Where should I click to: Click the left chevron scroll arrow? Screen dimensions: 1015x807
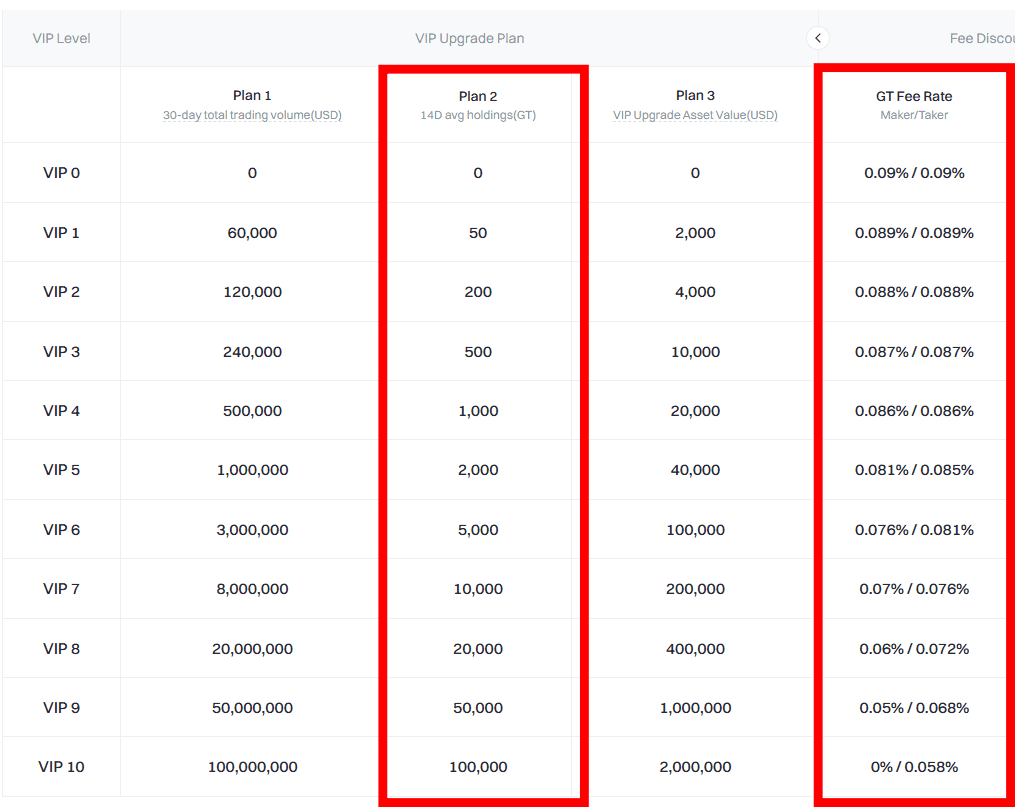tap(818, 38)
